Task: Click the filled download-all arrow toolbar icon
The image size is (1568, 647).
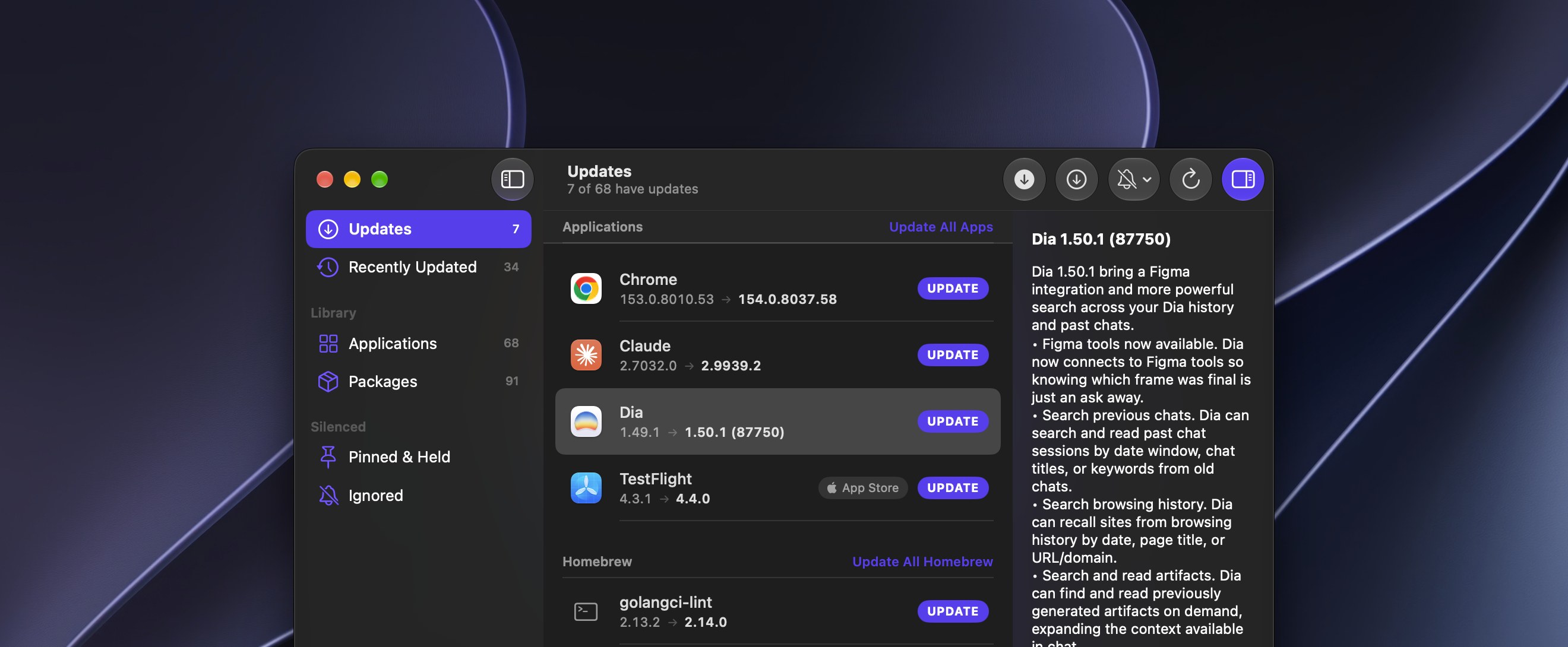Action: [1024, 179]
